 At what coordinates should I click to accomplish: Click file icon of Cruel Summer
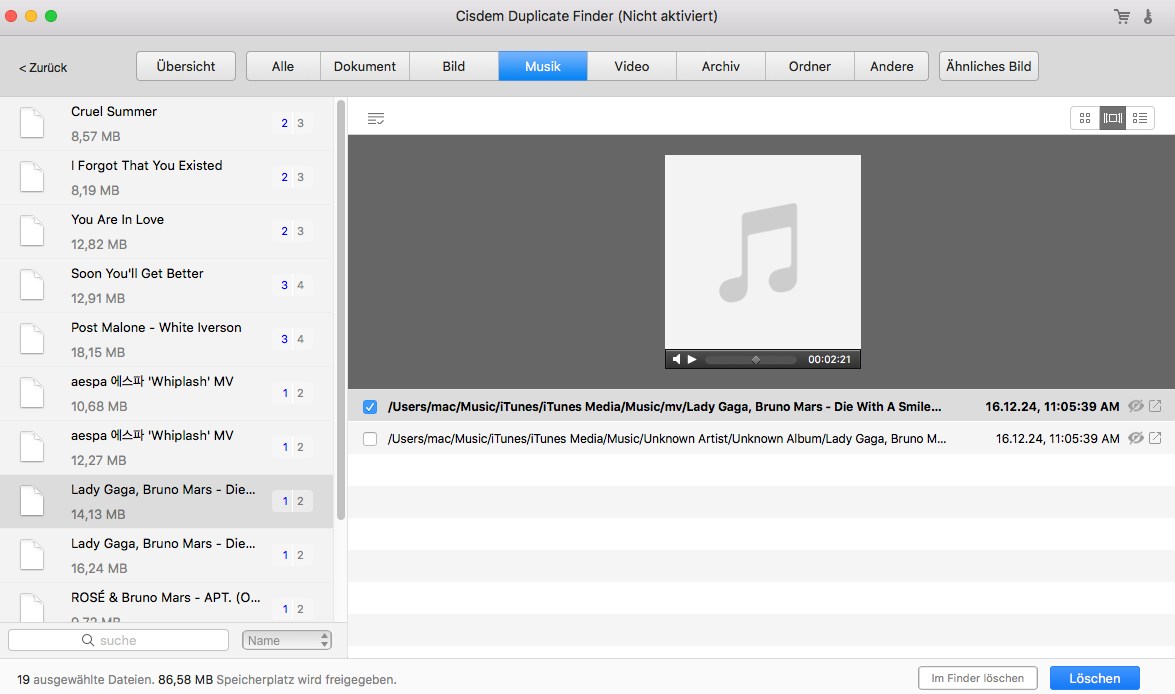[31, 123]
